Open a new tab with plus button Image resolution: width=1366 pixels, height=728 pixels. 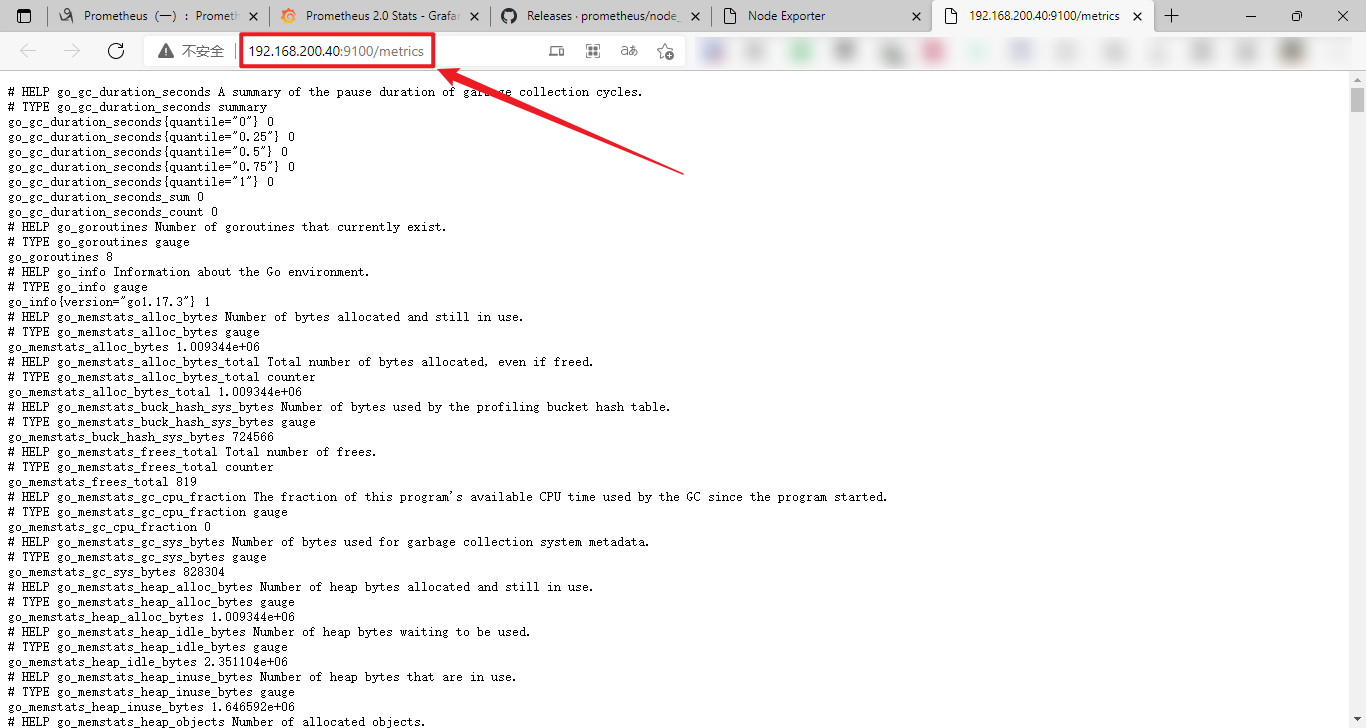tap(1172, 16)
